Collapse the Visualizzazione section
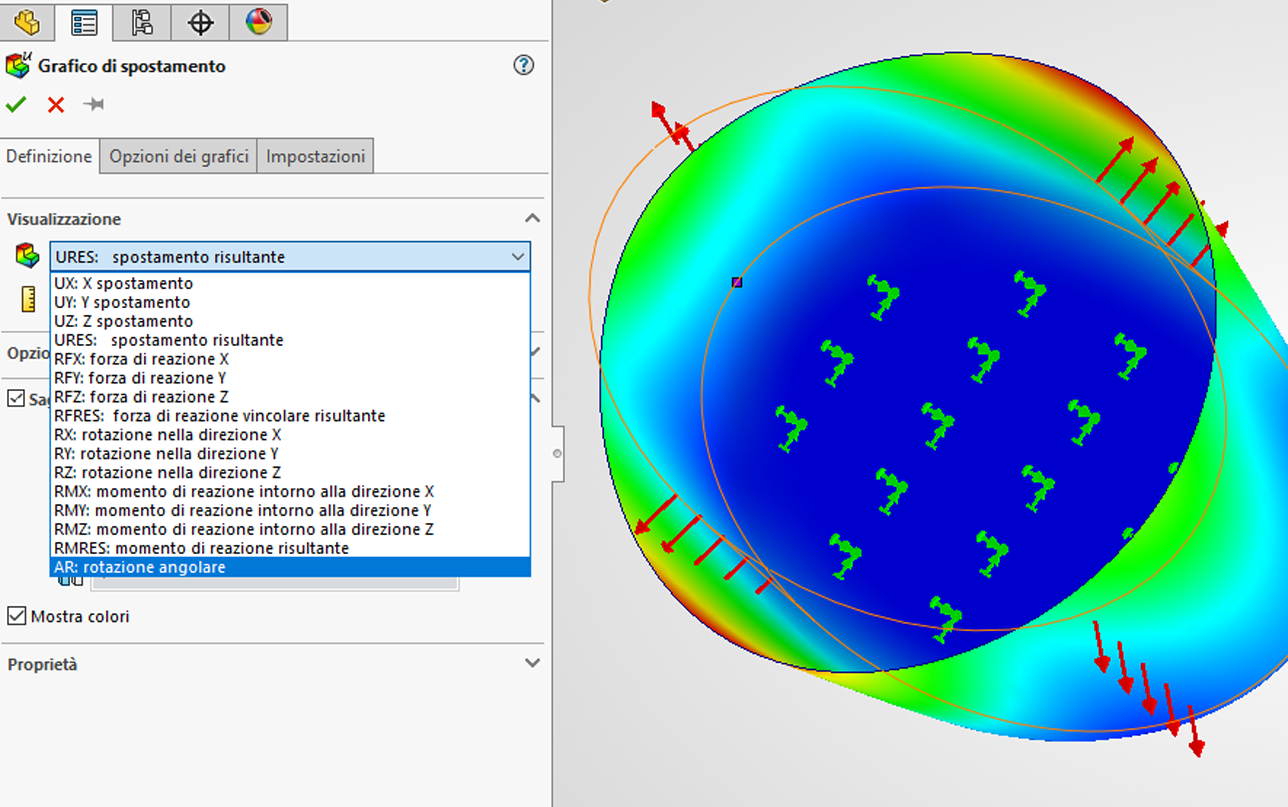This screenshot has height=807, width=1288. pyautogui.click(x=532, y=219)
